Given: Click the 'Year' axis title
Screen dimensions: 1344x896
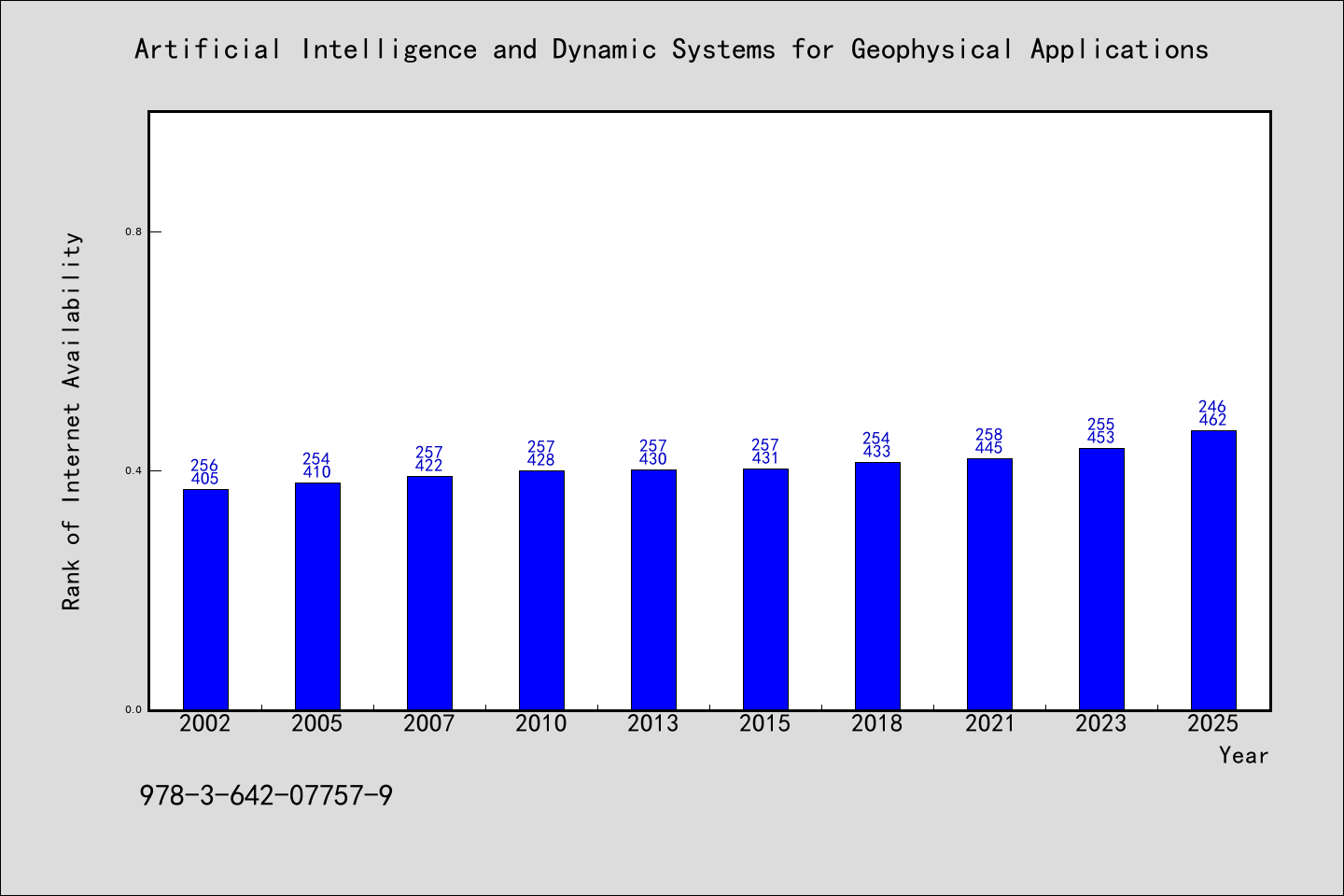Looking at the screenshot, I should tap(1244, 755).
